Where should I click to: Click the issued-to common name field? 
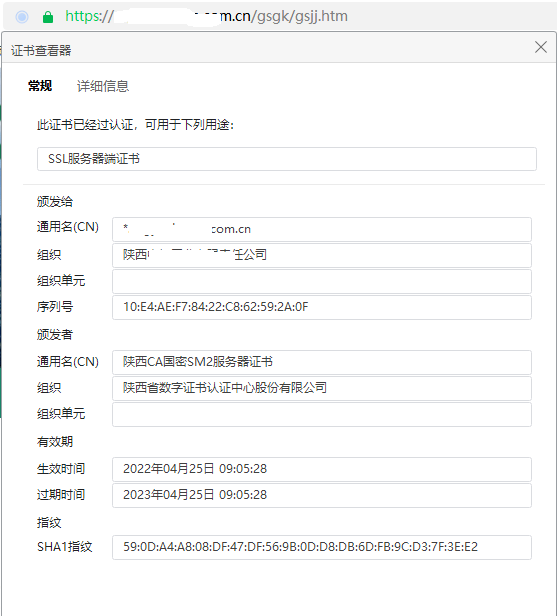(x=322, y=229)
